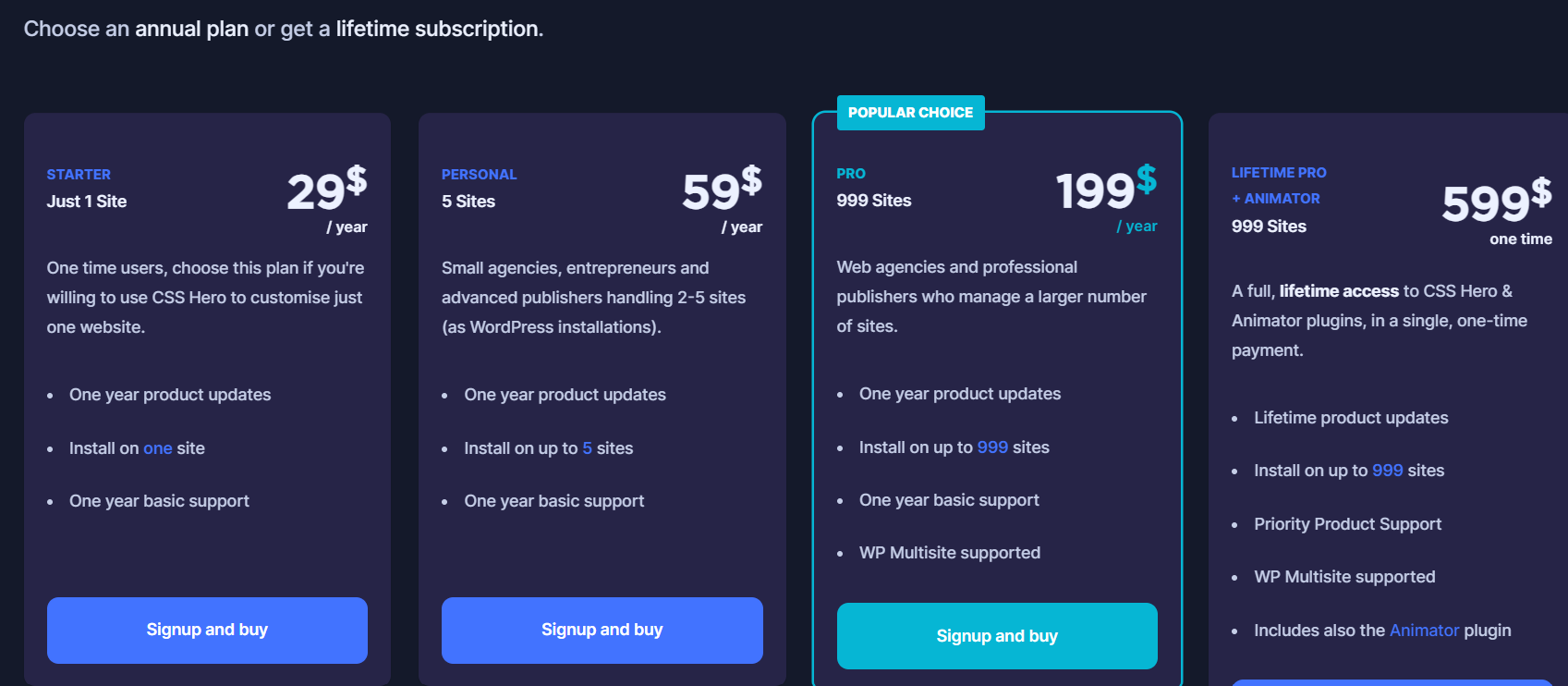
Task: Click the POPULAR CHOICE badge
Action: 910,113
